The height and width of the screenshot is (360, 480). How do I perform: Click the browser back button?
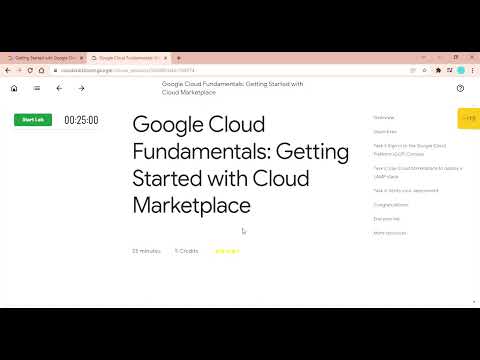pyautogui.click(x=8, y=70)
